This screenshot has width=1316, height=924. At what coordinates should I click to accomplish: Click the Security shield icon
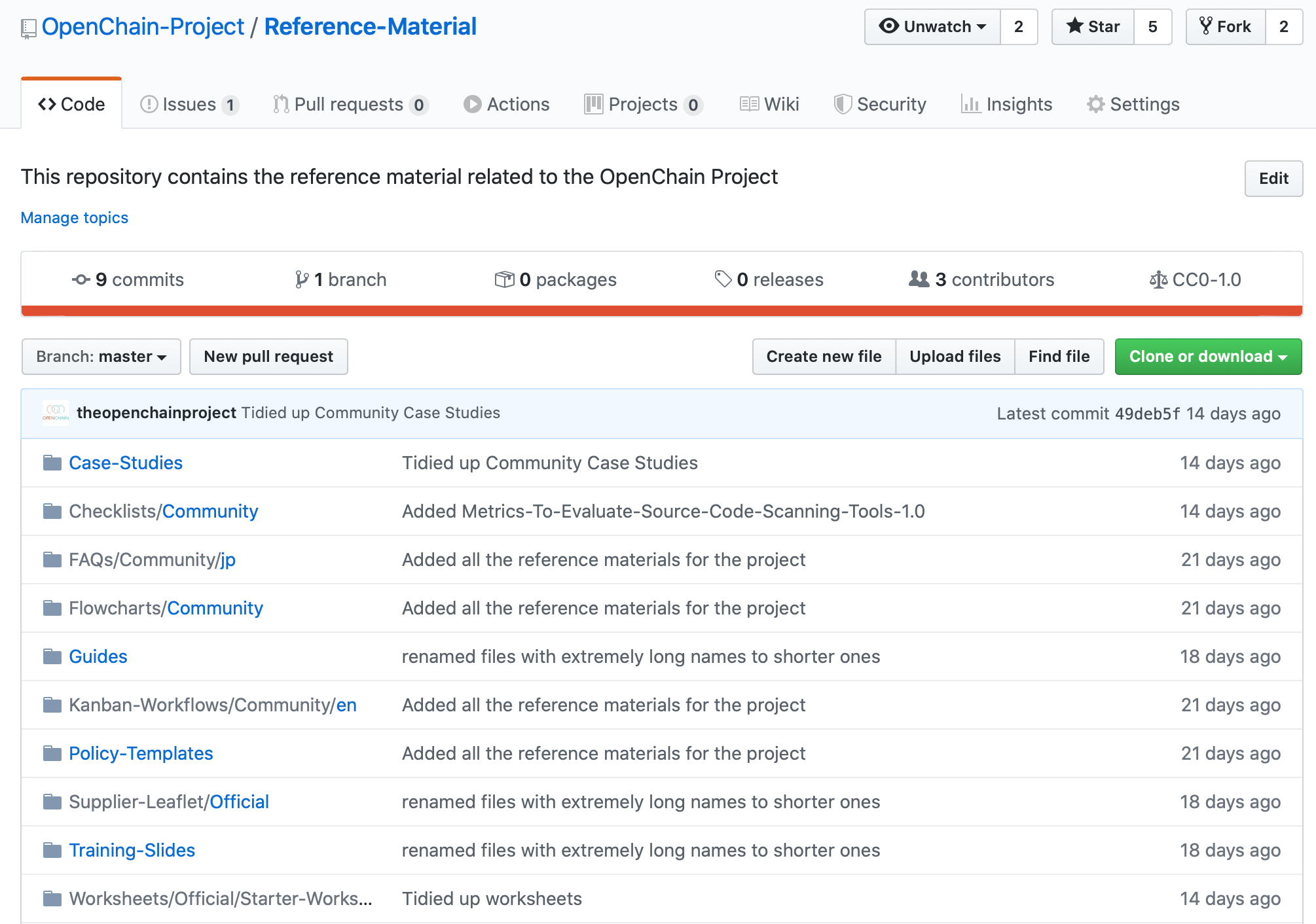click(843, 104)
